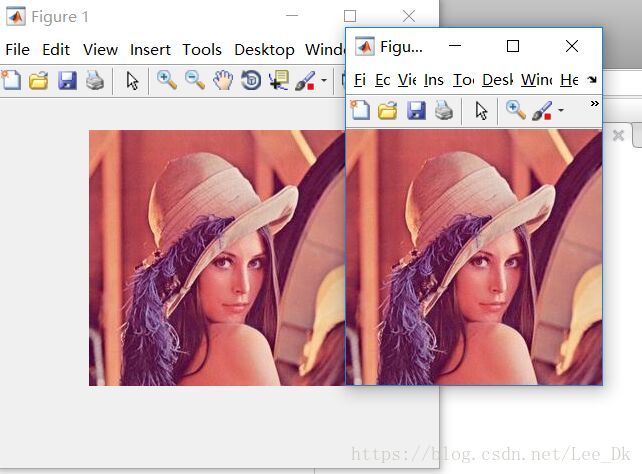
Task: Open File menu in front figure window
Action: pos(360,79)
